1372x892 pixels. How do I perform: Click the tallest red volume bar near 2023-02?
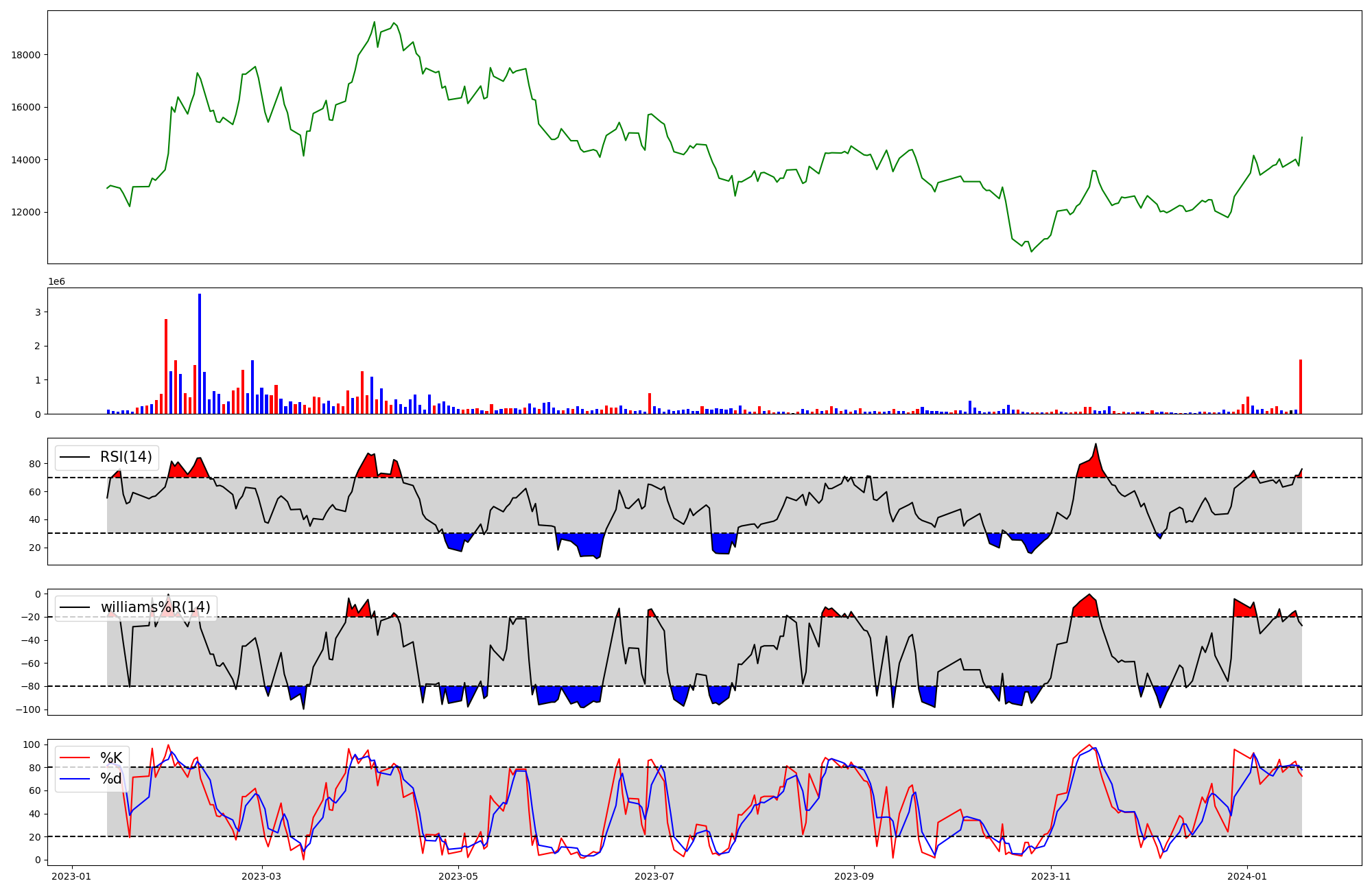click(x=166, y=366)
